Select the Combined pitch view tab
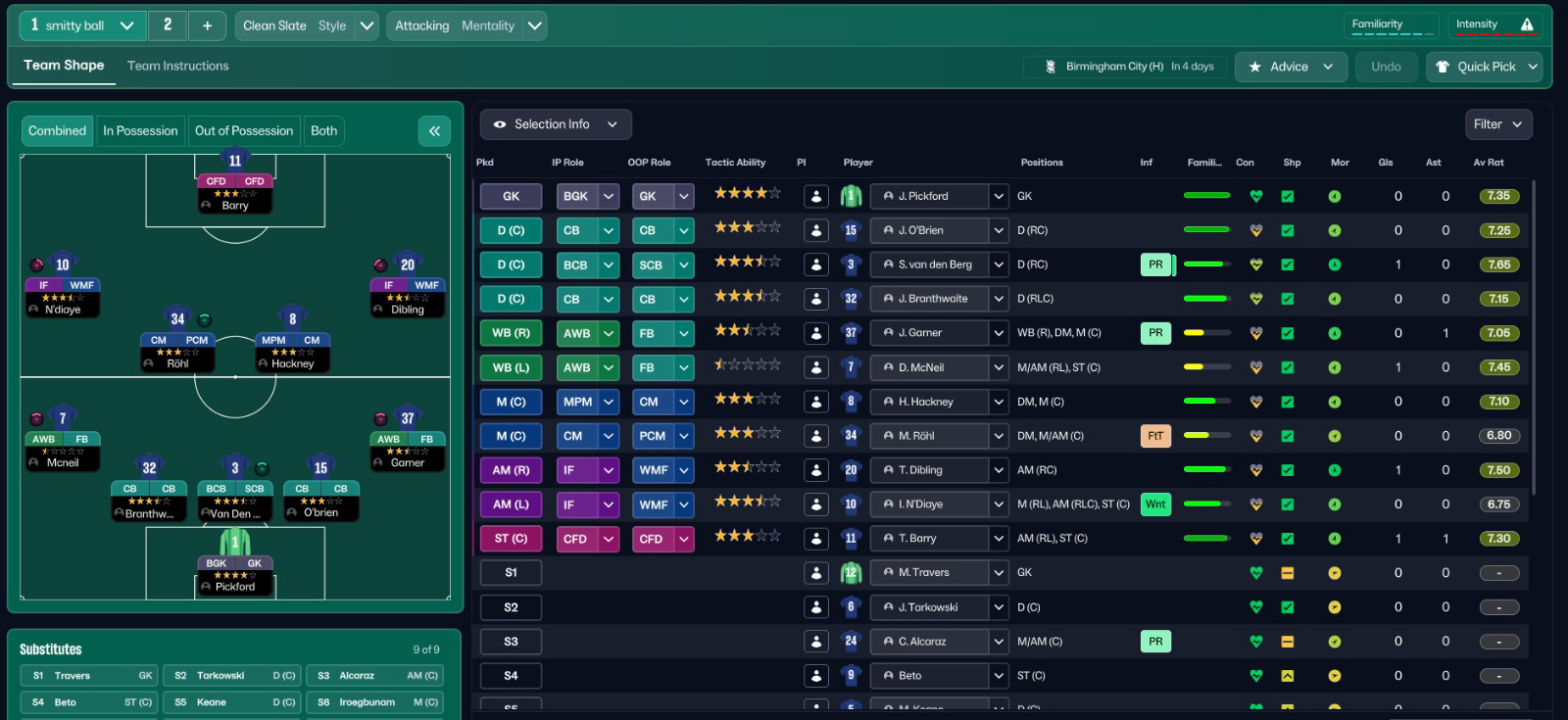Screen dimensions: 1568x720 (57, 130)
